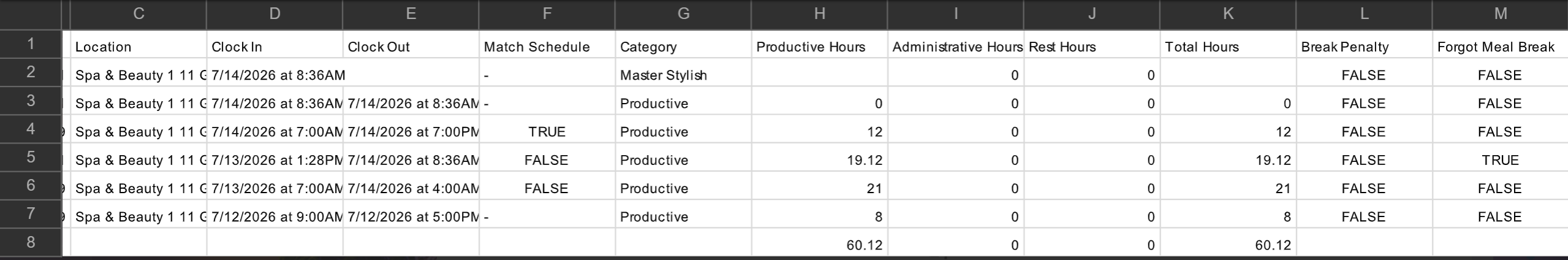Select the 60.12 Productive Hours total cell
The width and height of the screenshot is (1568, 260).
(819, 245)
